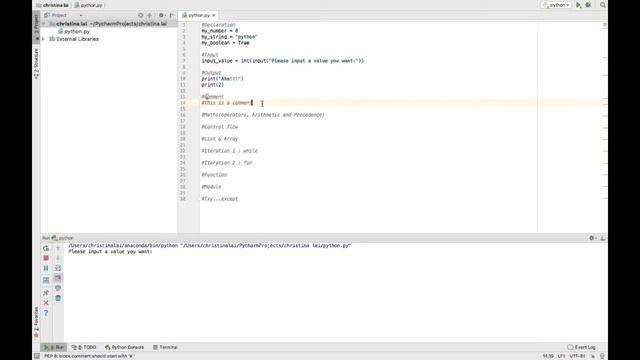The image size is (640, 360).
Task: Run python with green play button
Action: click(578, 5)
